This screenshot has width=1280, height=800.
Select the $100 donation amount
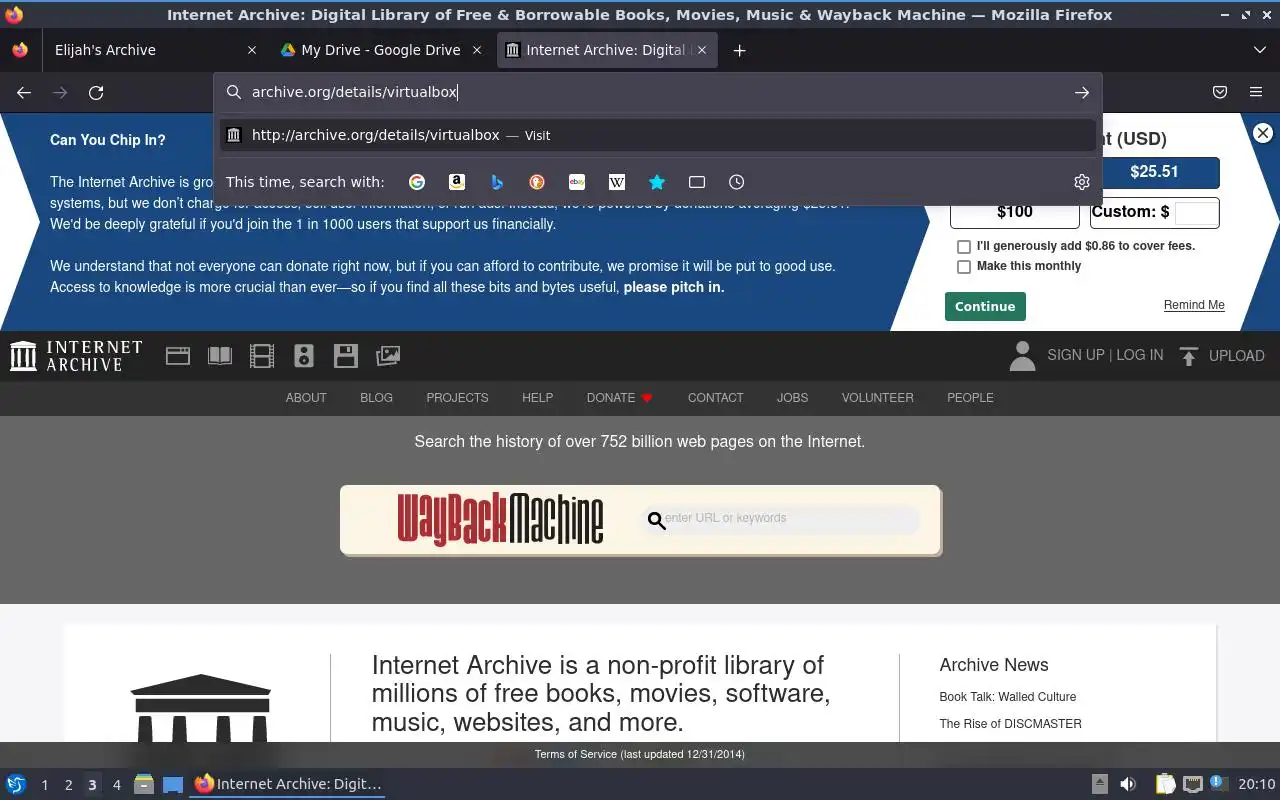1015,212
